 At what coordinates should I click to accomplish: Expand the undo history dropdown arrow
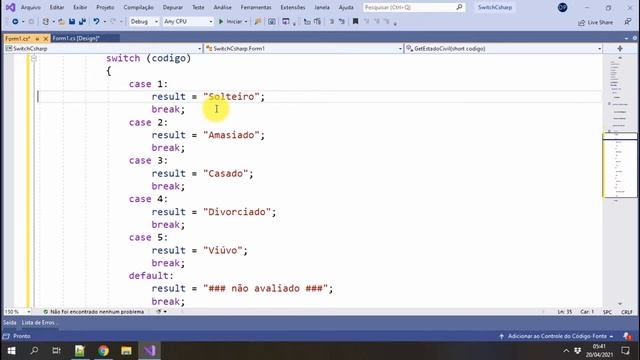[104, 22]
